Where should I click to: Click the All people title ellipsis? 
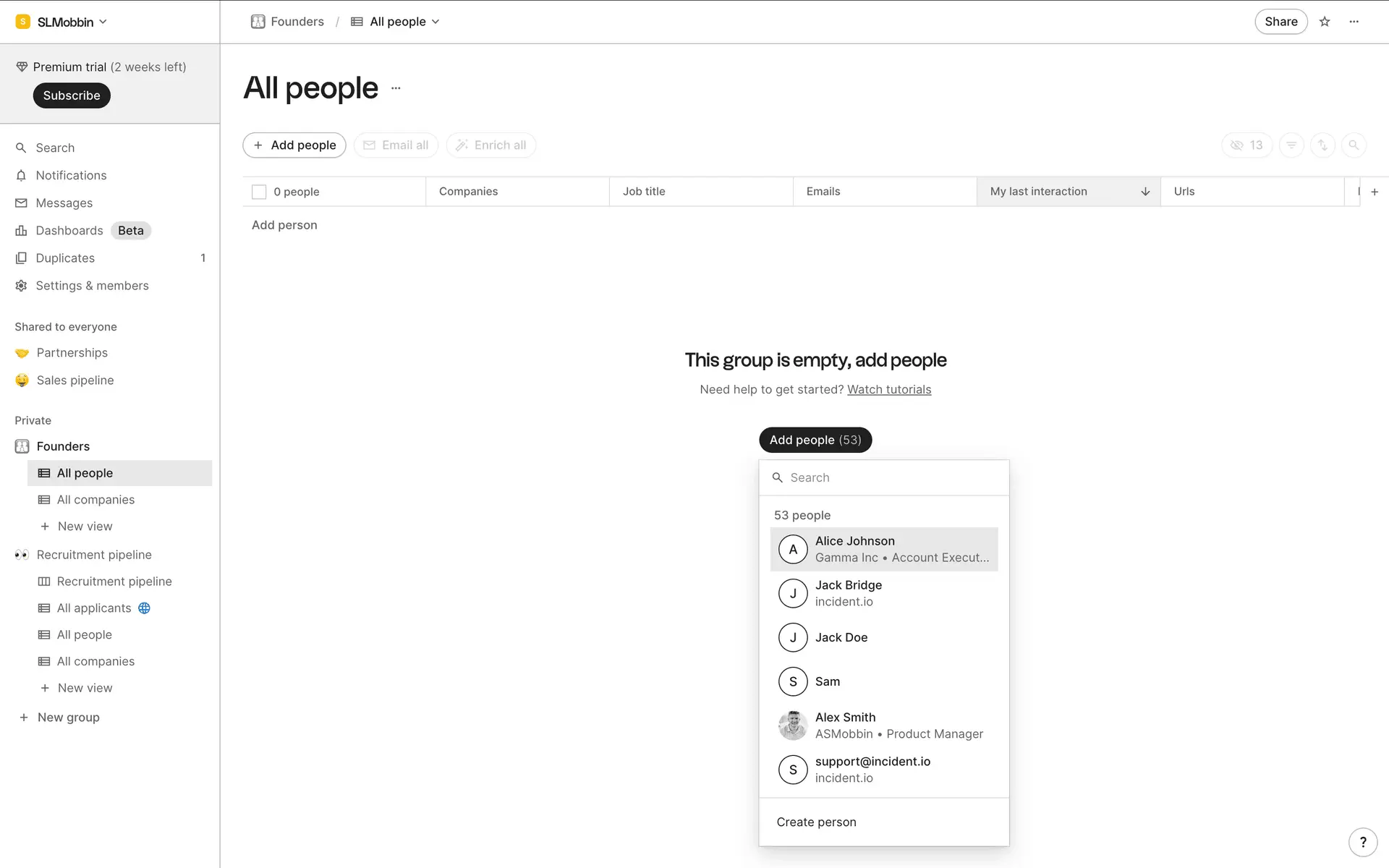(396, 88)
